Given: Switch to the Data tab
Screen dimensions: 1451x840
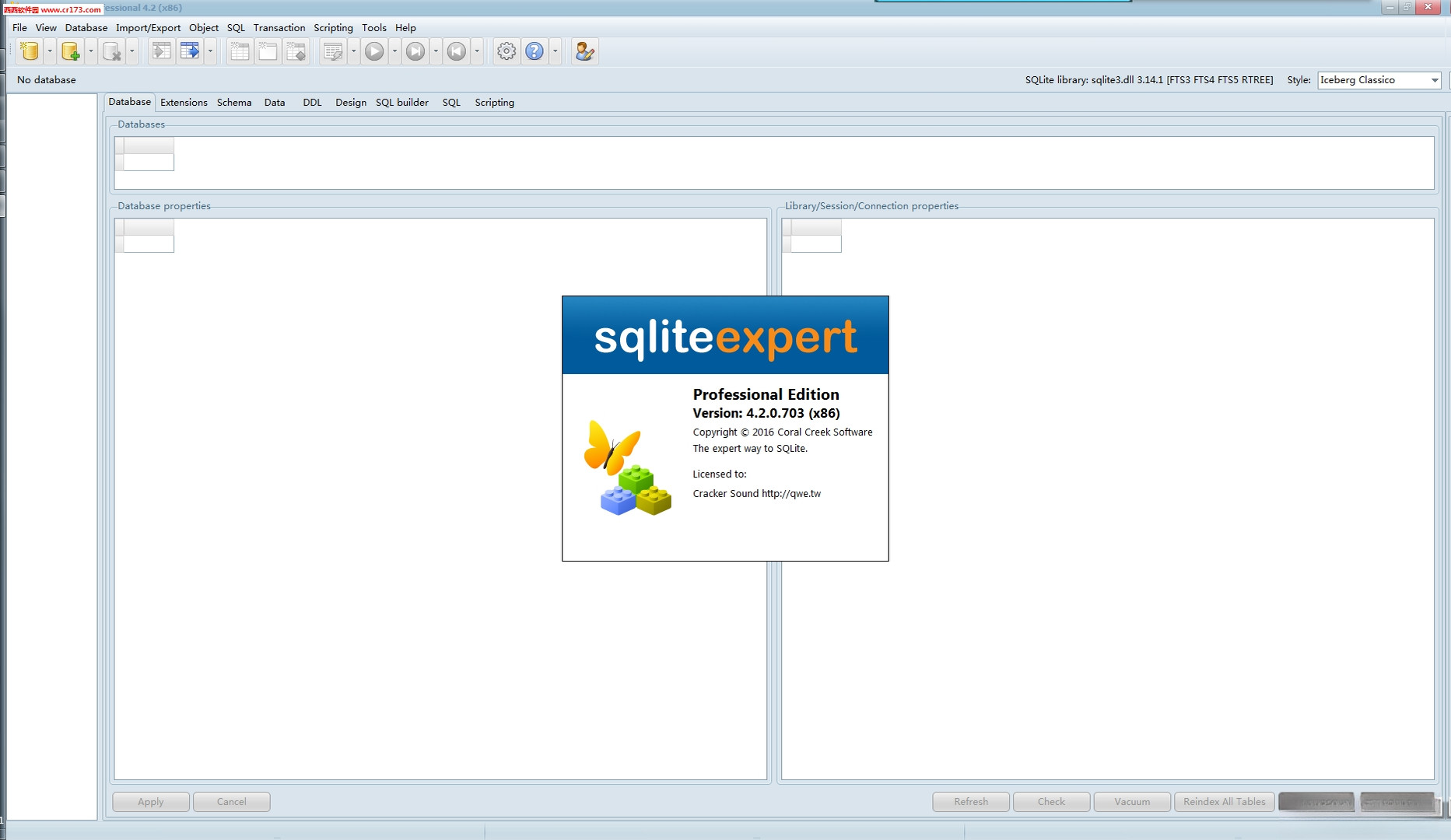Looking at the screenshot, I should pyautogui.click(x=275, y=103).
